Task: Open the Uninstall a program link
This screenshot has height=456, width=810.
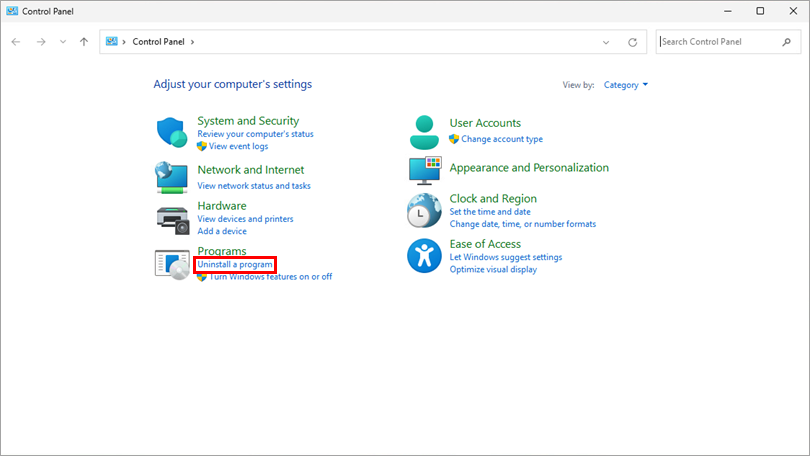Action: [235, 264]
